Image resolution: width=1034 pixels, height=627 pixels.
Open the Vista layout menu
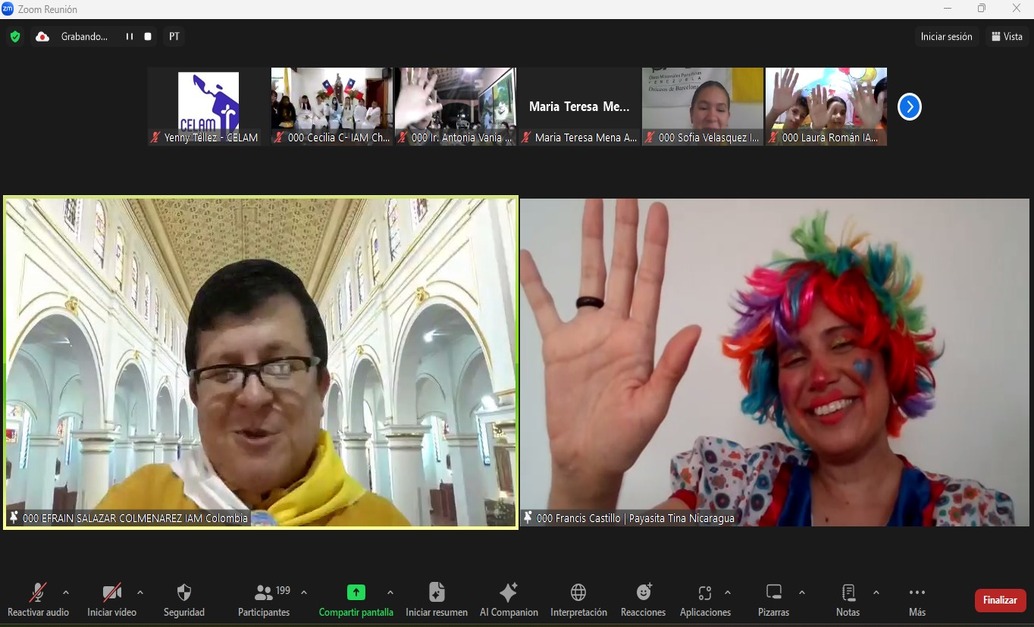pos(1006,37)
